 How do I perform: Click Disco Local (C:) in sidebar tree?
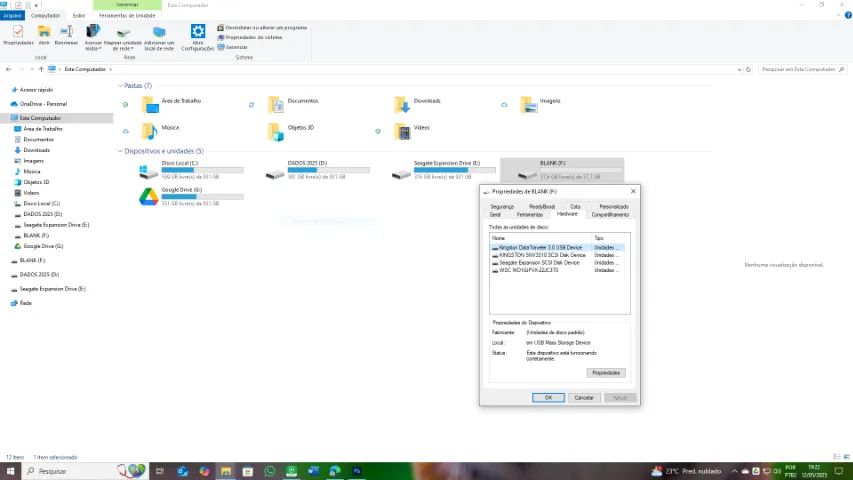click(x=41, y=204)
